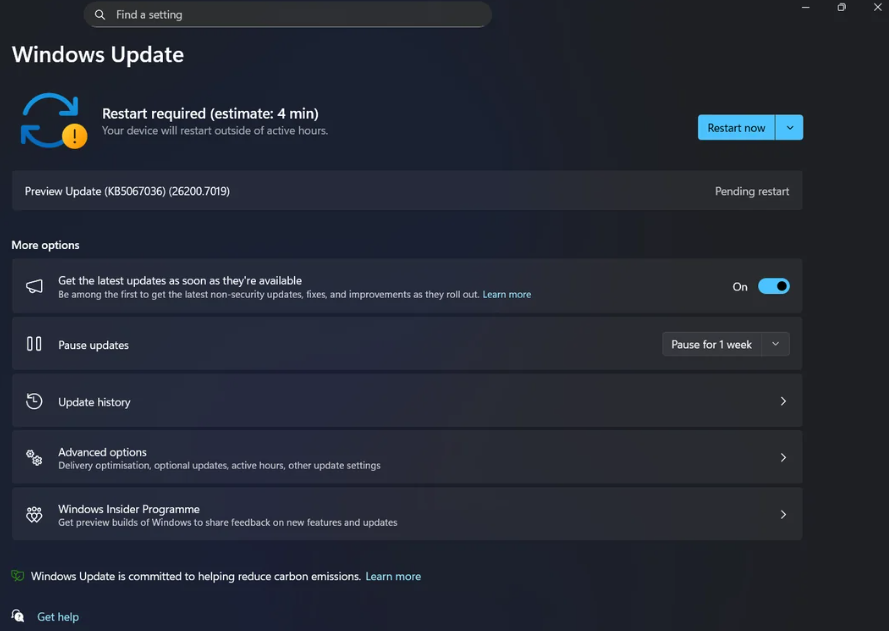
Task: Click the search magnifier icon
Action: point(100,15)
